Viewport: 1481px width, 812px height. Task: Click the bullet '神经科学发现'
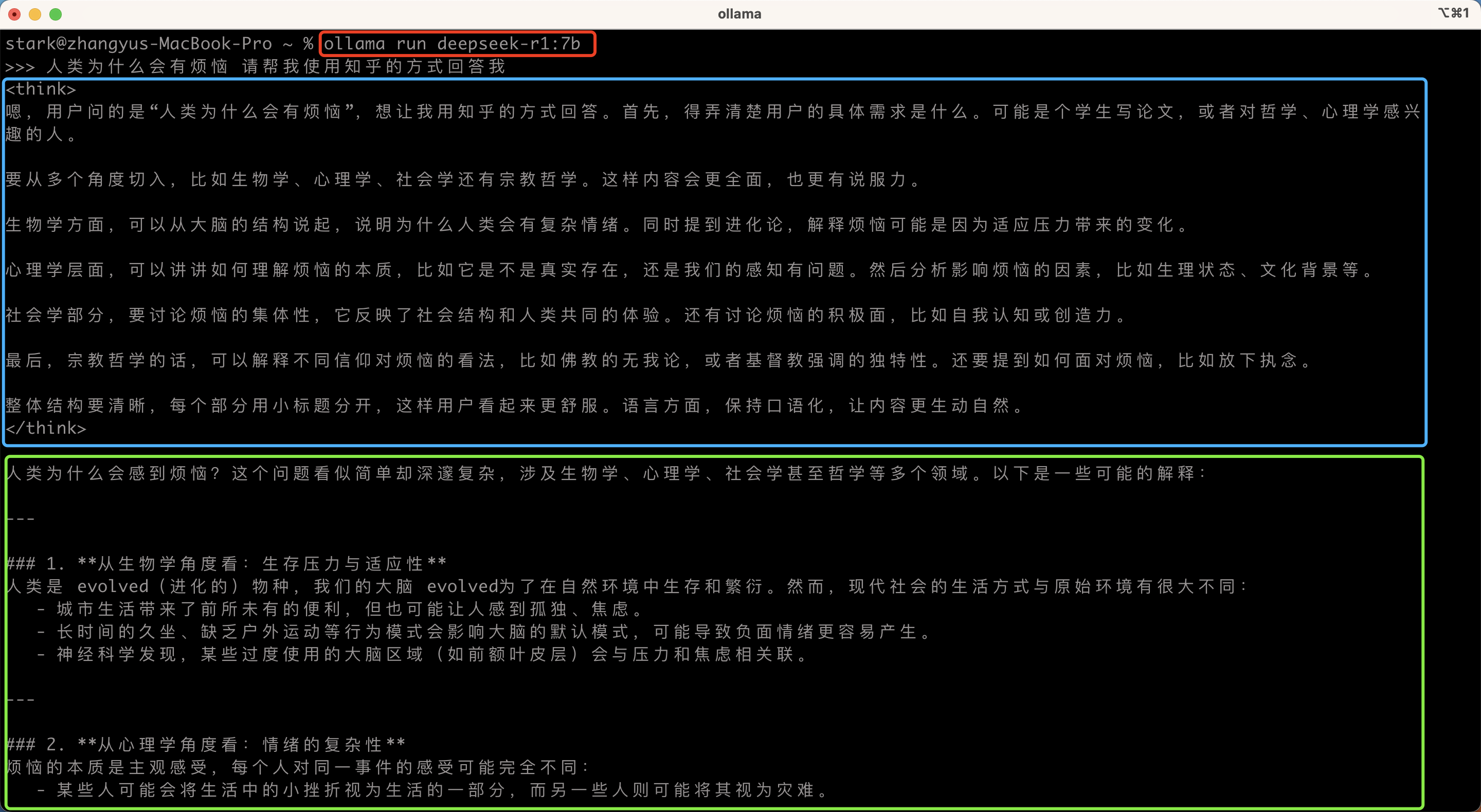coord(422,654)
